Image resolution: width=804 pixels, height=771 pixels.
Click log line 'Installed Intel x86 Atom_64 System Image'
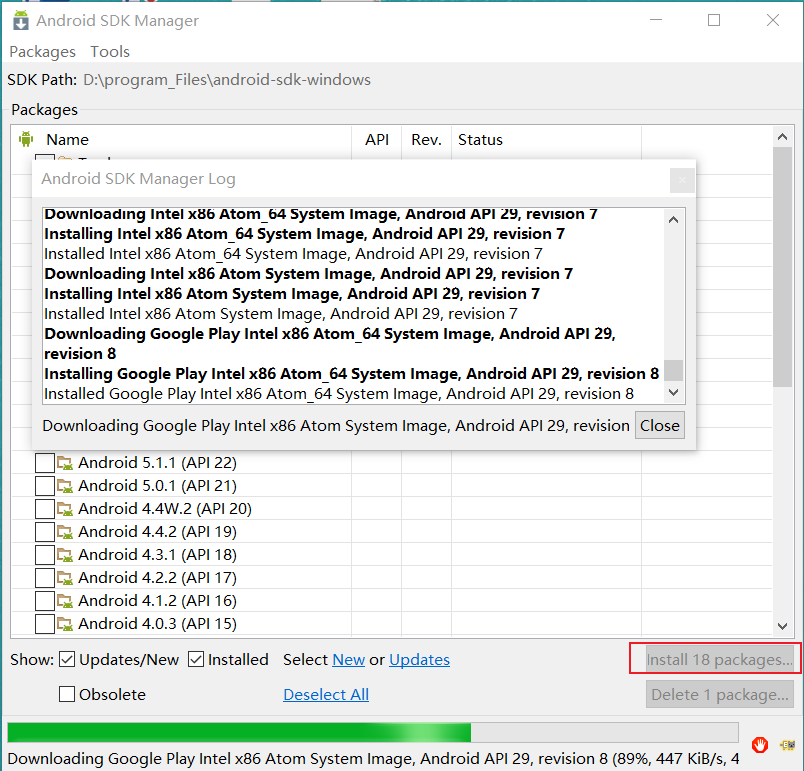click(x=293, y=254)
